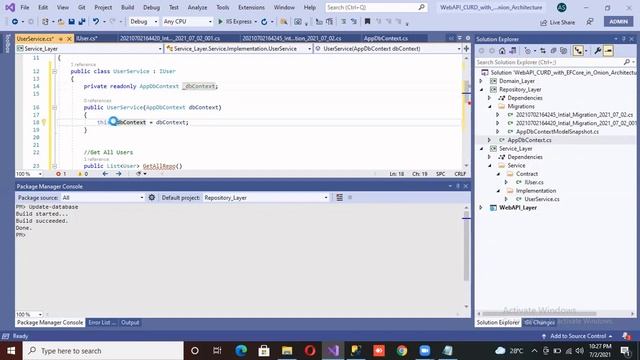Toggle the highlighted view-nesting icon in Solution Explorer

coord(578,51)
